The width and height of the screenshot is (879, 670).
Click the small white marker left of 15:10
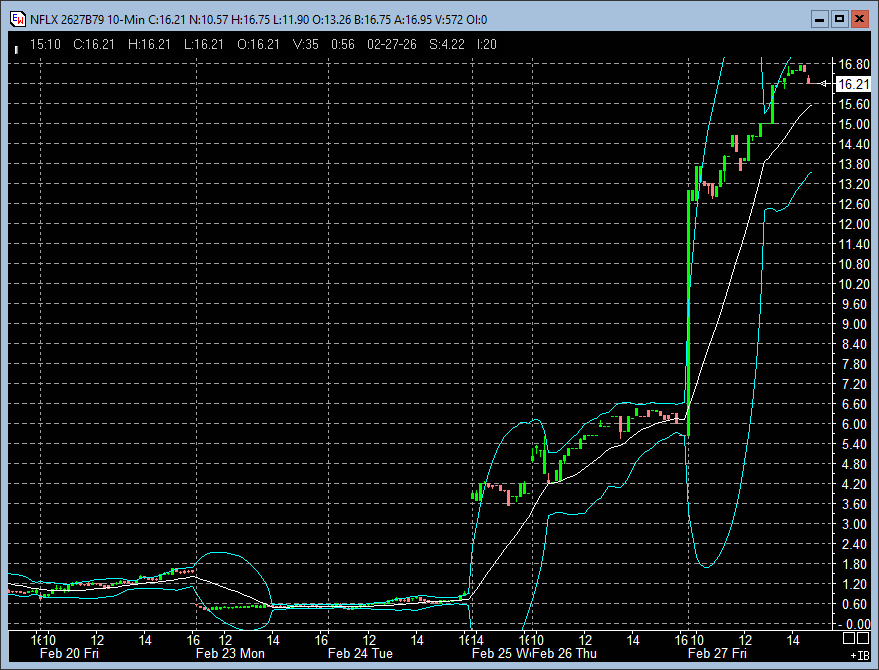16,46
